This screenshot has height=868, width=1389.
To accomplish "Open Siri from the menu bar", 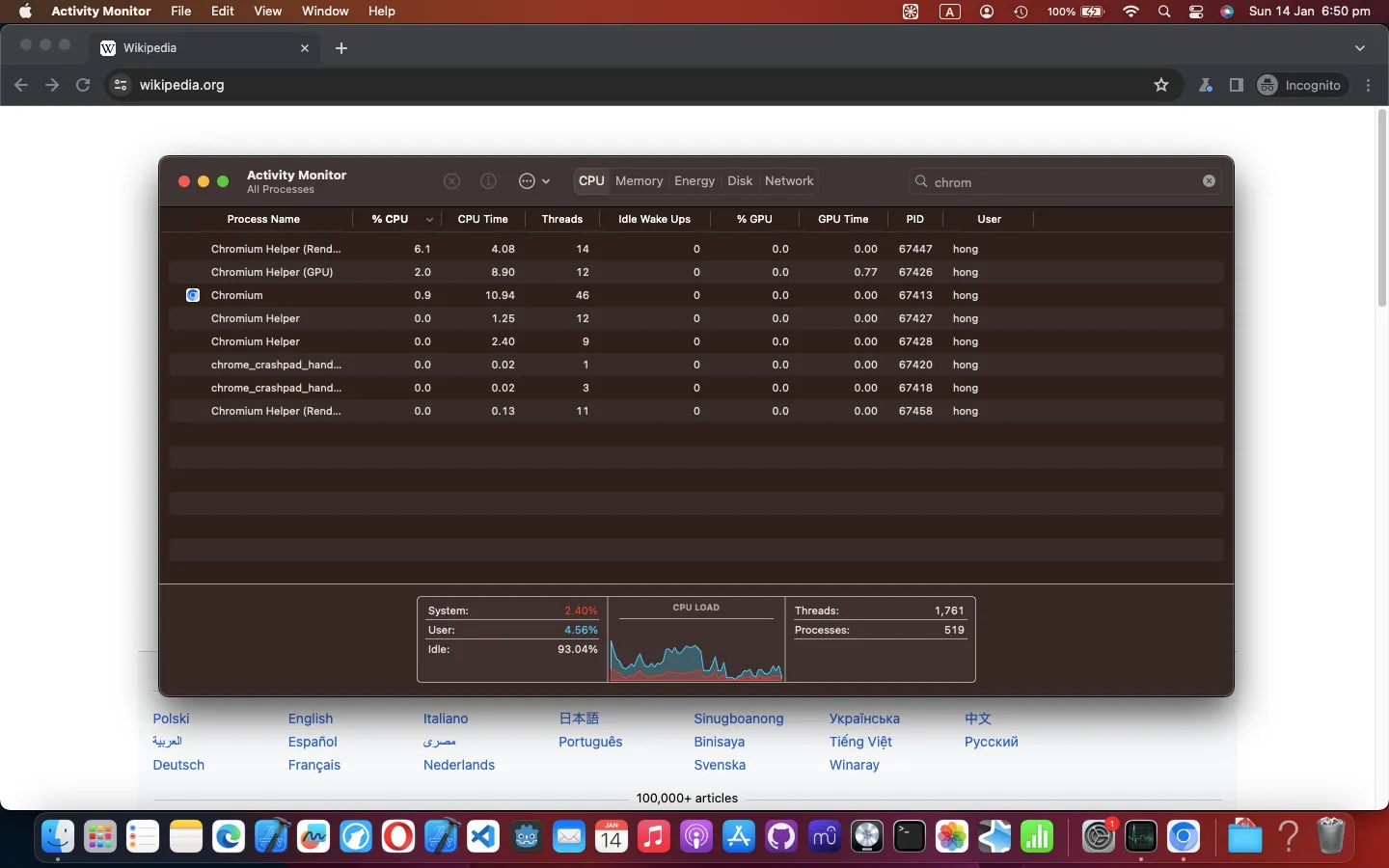I will (1227, 12).
